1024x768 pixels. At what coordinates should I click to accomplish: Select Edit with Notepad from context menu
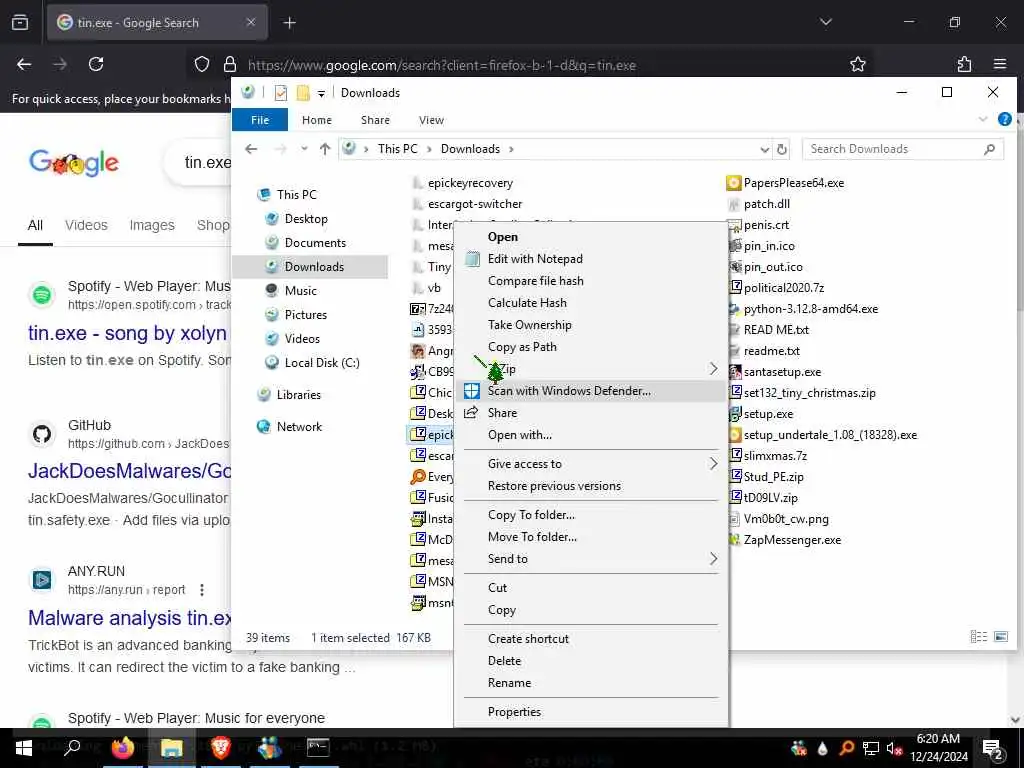591,259
